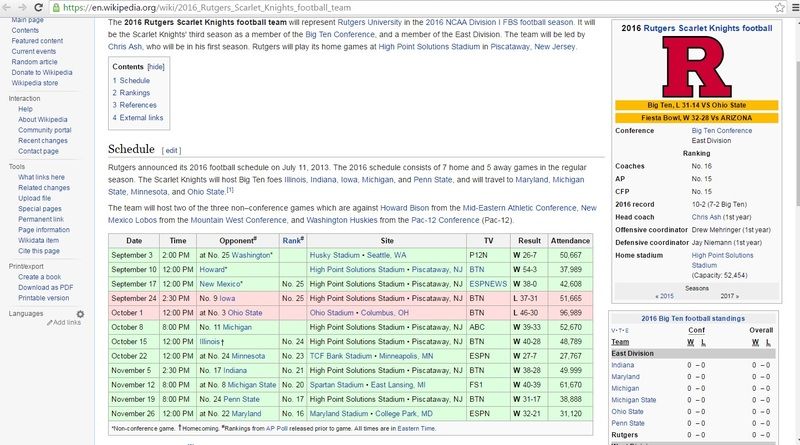Open Recent changes in sidebar
Viewport: 800px width, 445px height.
pos(43,141)
